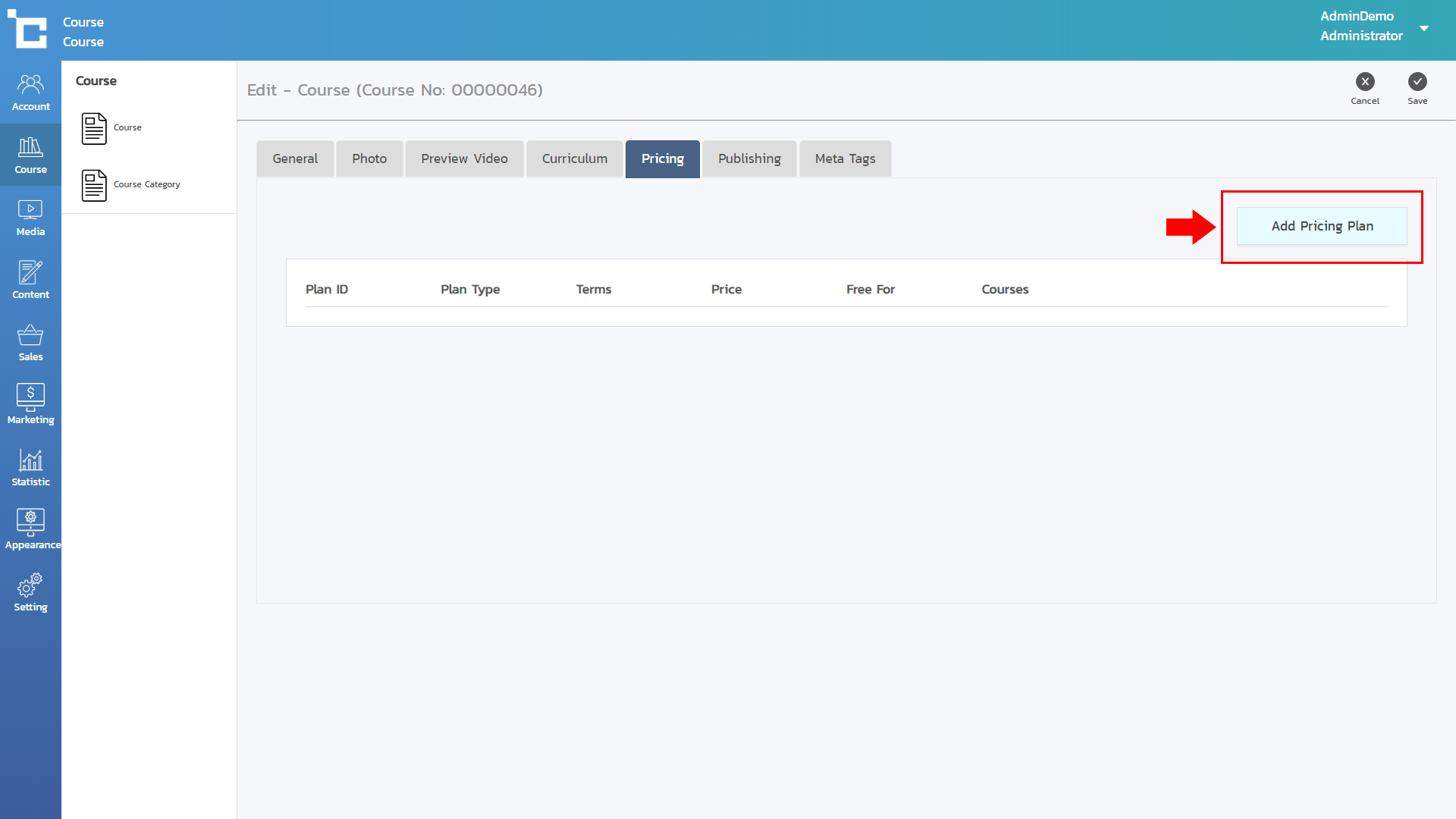Open the Account section in sidebar

point(30,92)
